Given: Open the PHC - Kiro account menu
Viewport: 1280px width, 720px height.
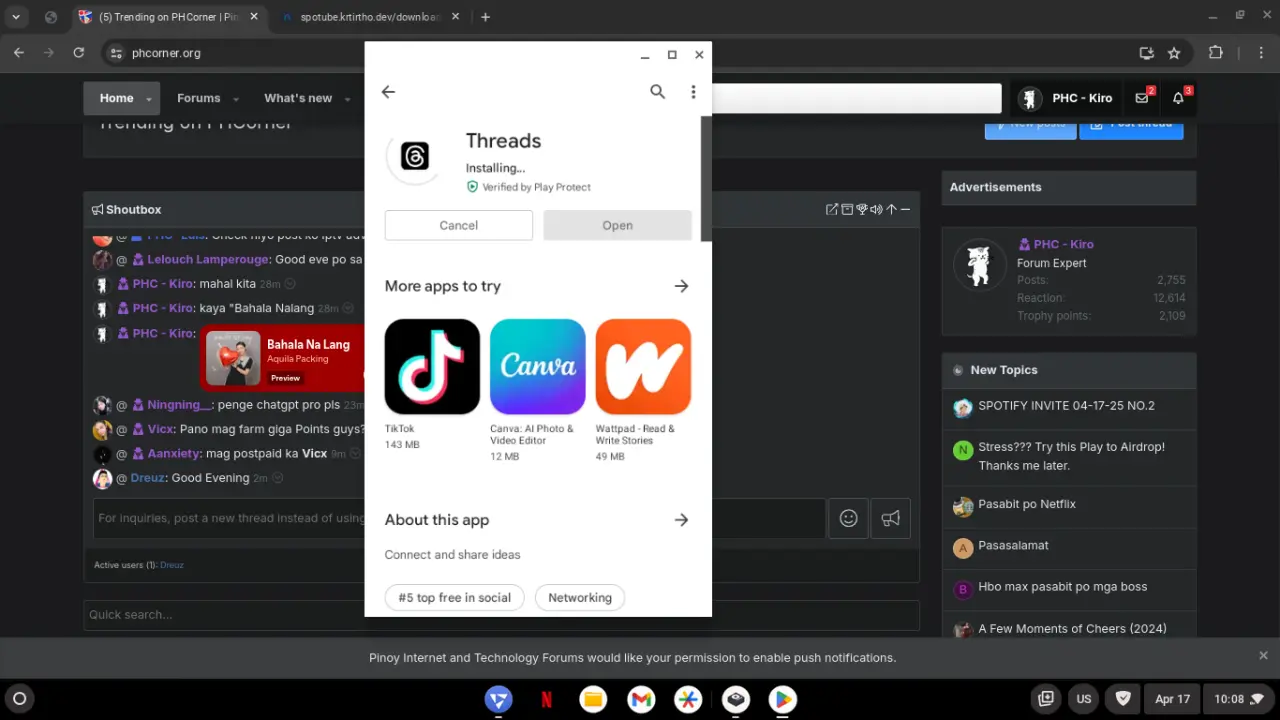Looking at the screenshot, I should (x=1066, y=98).
